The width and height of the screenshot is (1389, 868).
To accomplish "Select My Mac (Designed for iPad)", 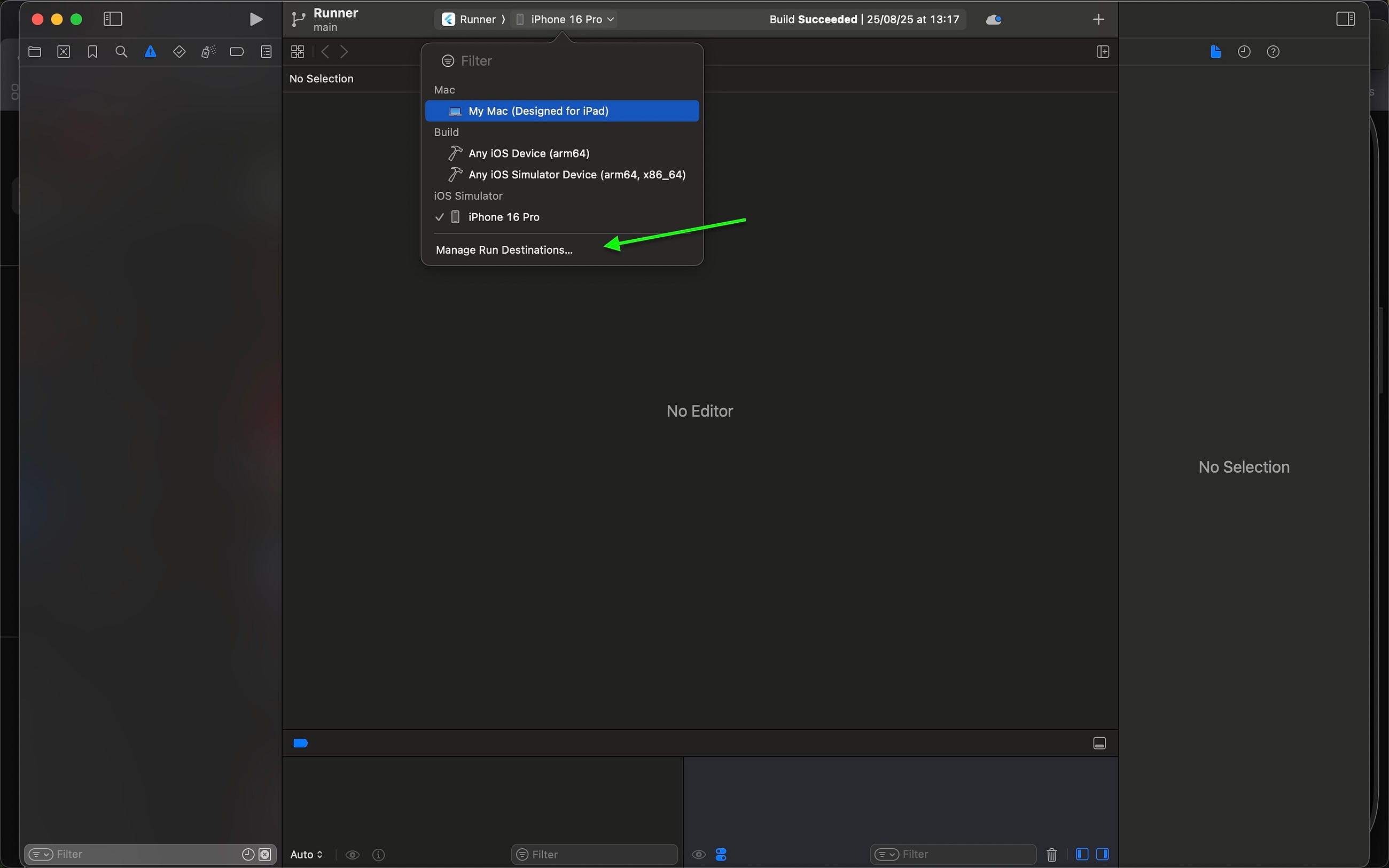I will tap(562, 111).
